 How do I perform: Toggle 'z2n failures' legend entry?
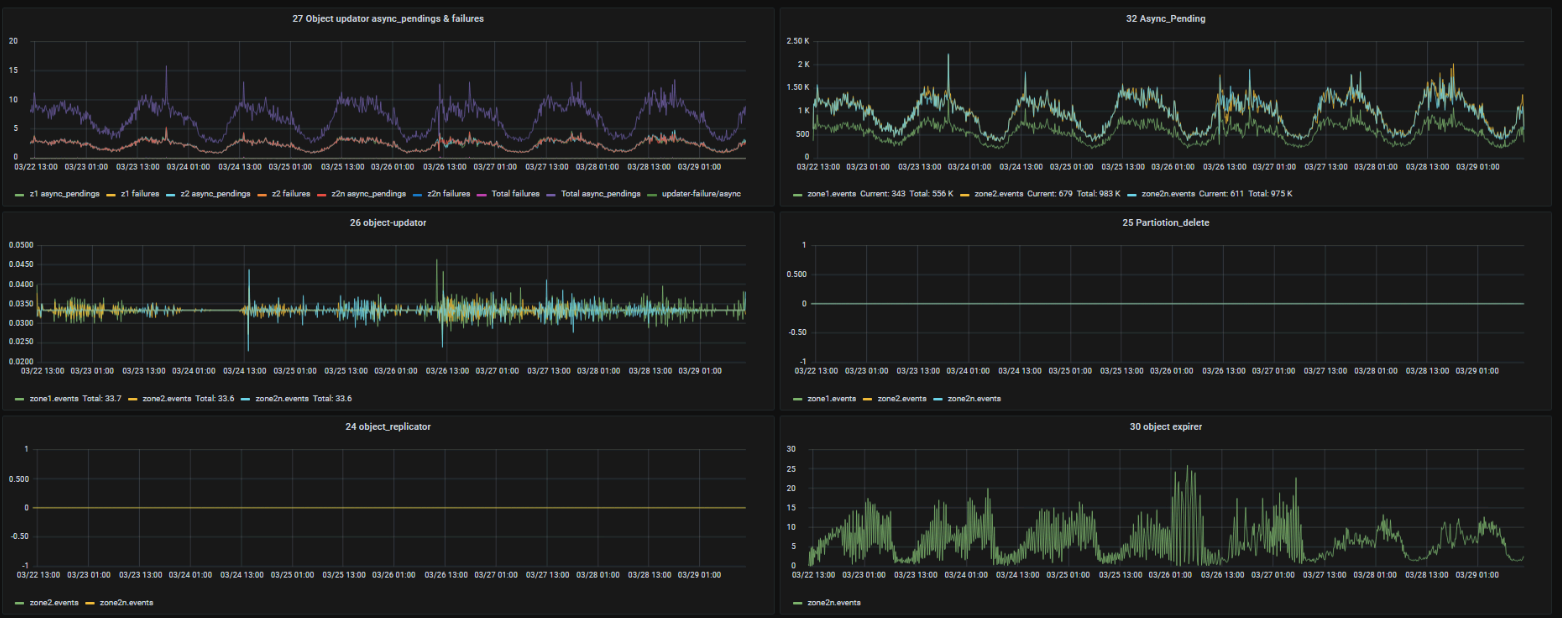(x=449, y=193)
